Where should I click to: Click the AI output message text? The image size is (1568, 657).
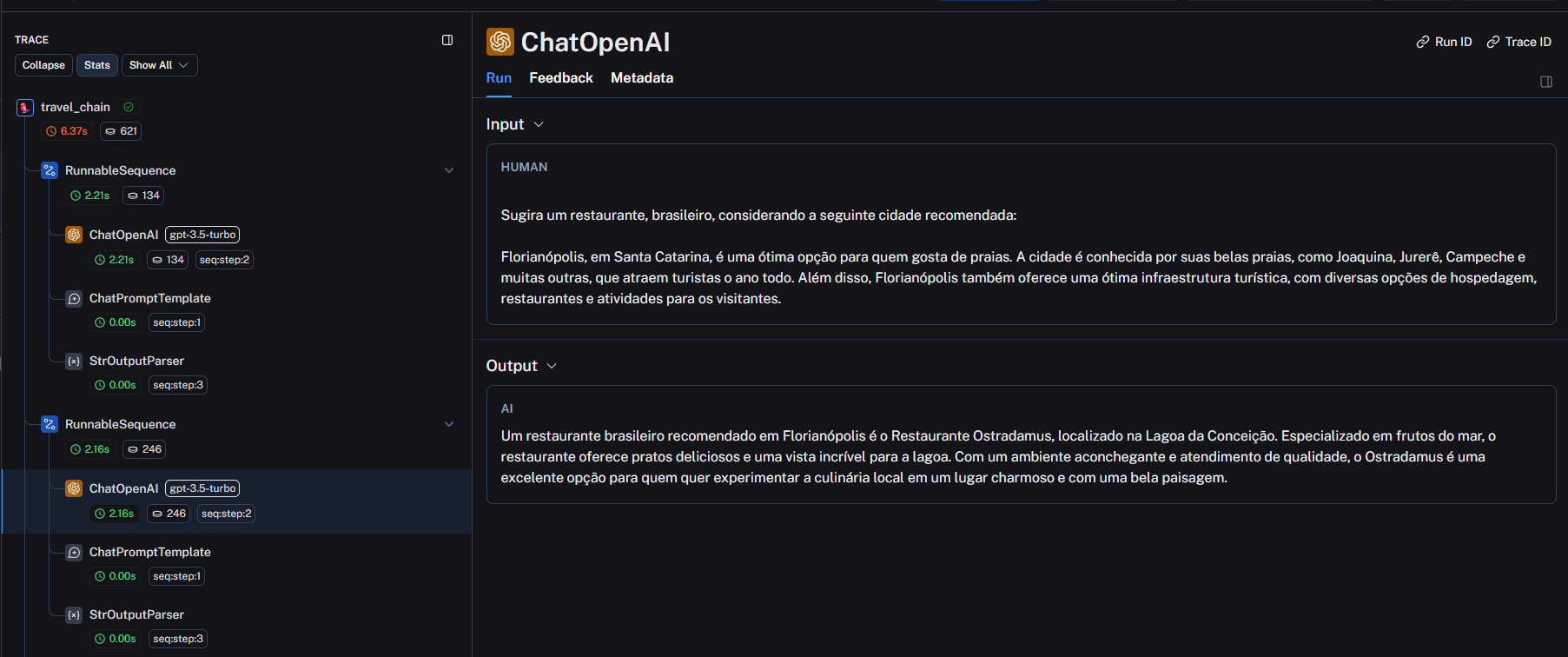998,457
